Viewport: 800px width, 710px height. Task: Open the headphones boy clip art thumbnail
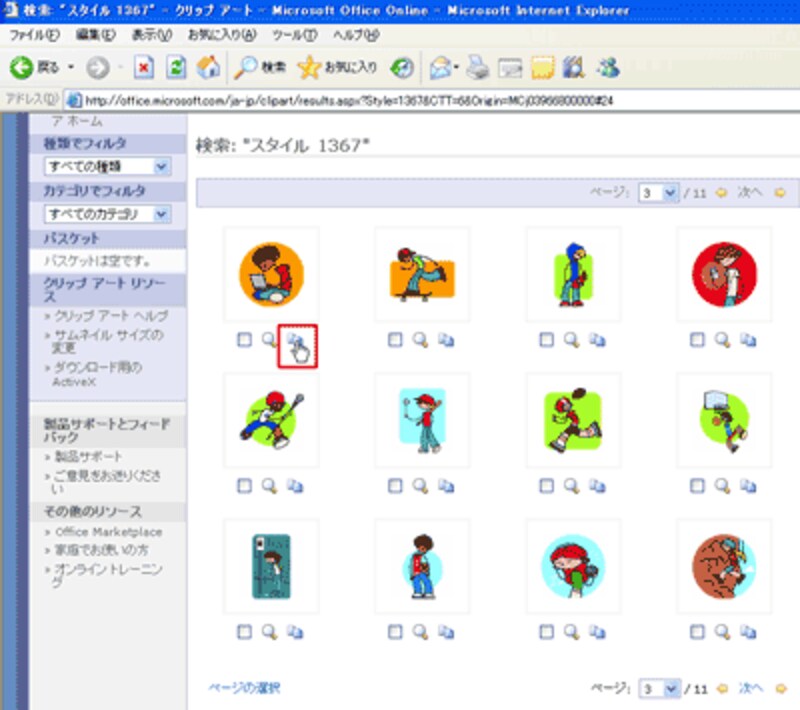(573, 566)
